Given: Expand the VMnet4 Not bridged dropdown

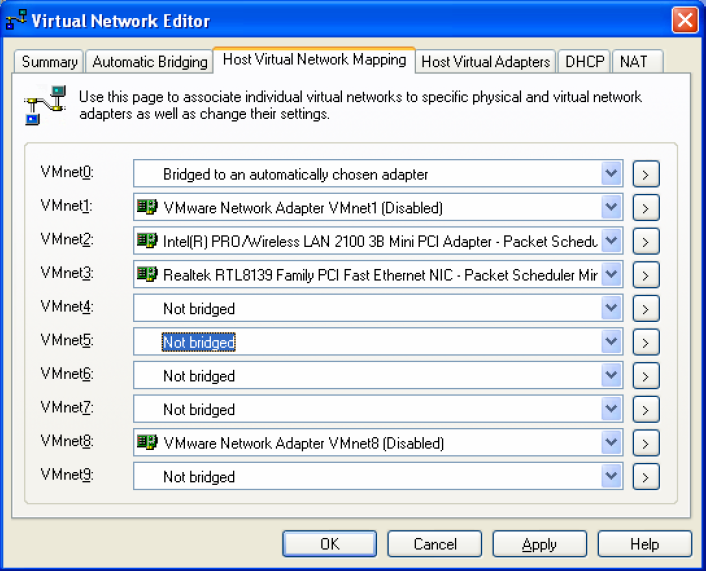Looking at the screenshot, I should pos(611,308).
